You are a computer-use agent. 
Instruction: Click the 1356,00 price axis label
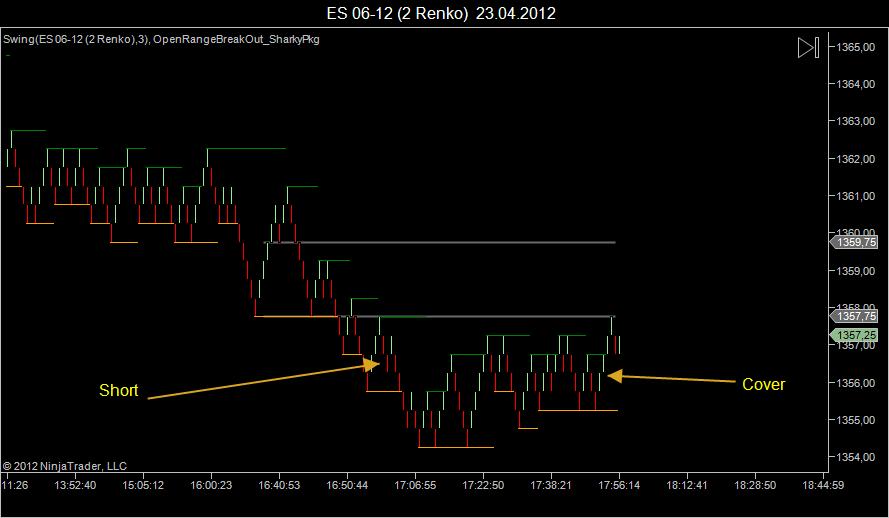point(856,383)
